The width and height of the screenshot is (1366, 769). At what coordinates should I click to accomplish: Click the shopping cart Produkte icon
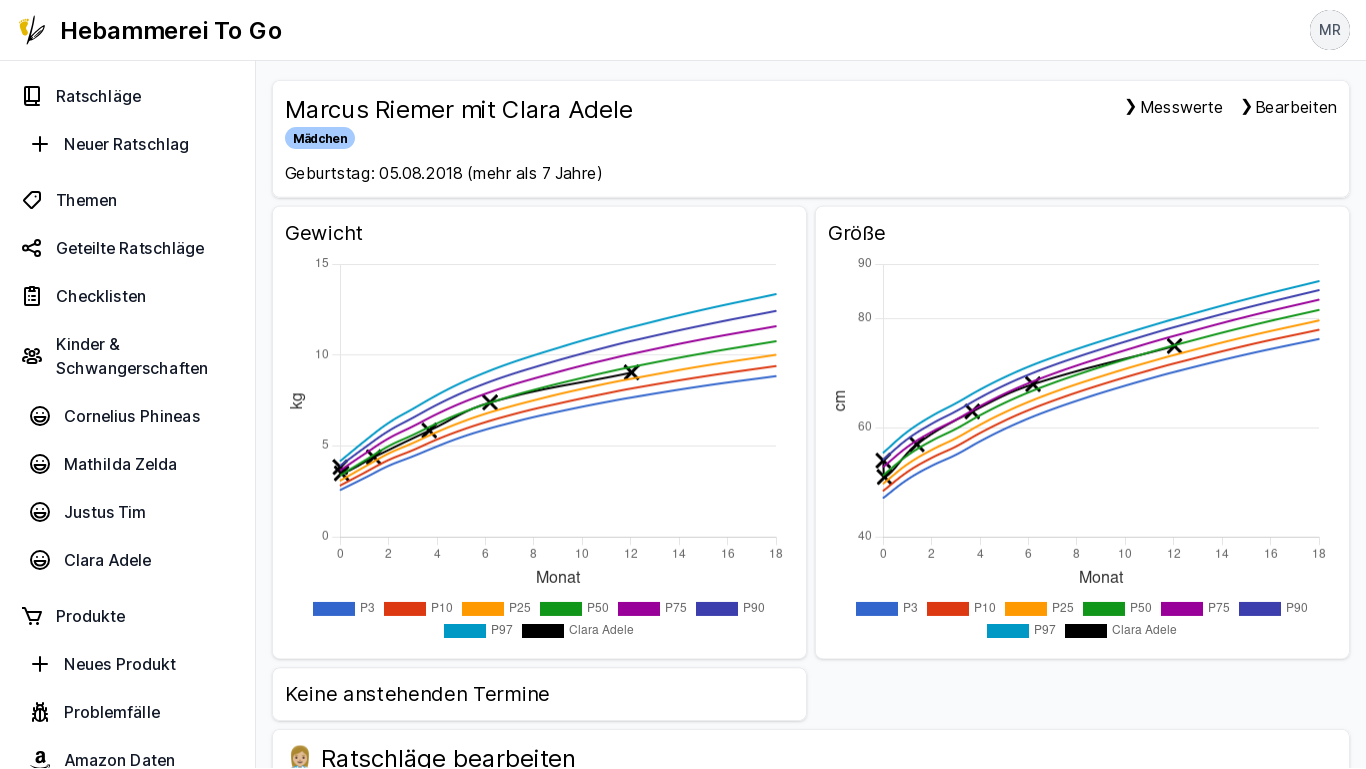32,616
